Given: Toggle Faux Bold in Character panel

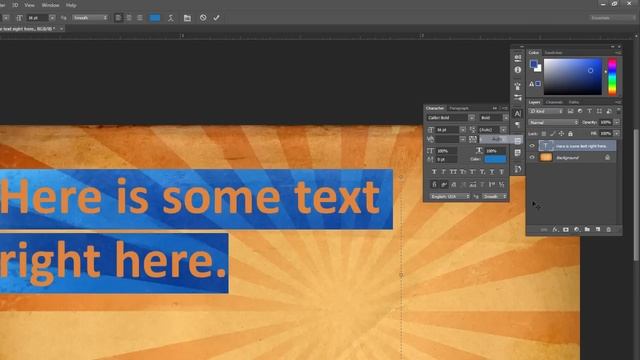Looking at the screenshot, I should [434, 172].
